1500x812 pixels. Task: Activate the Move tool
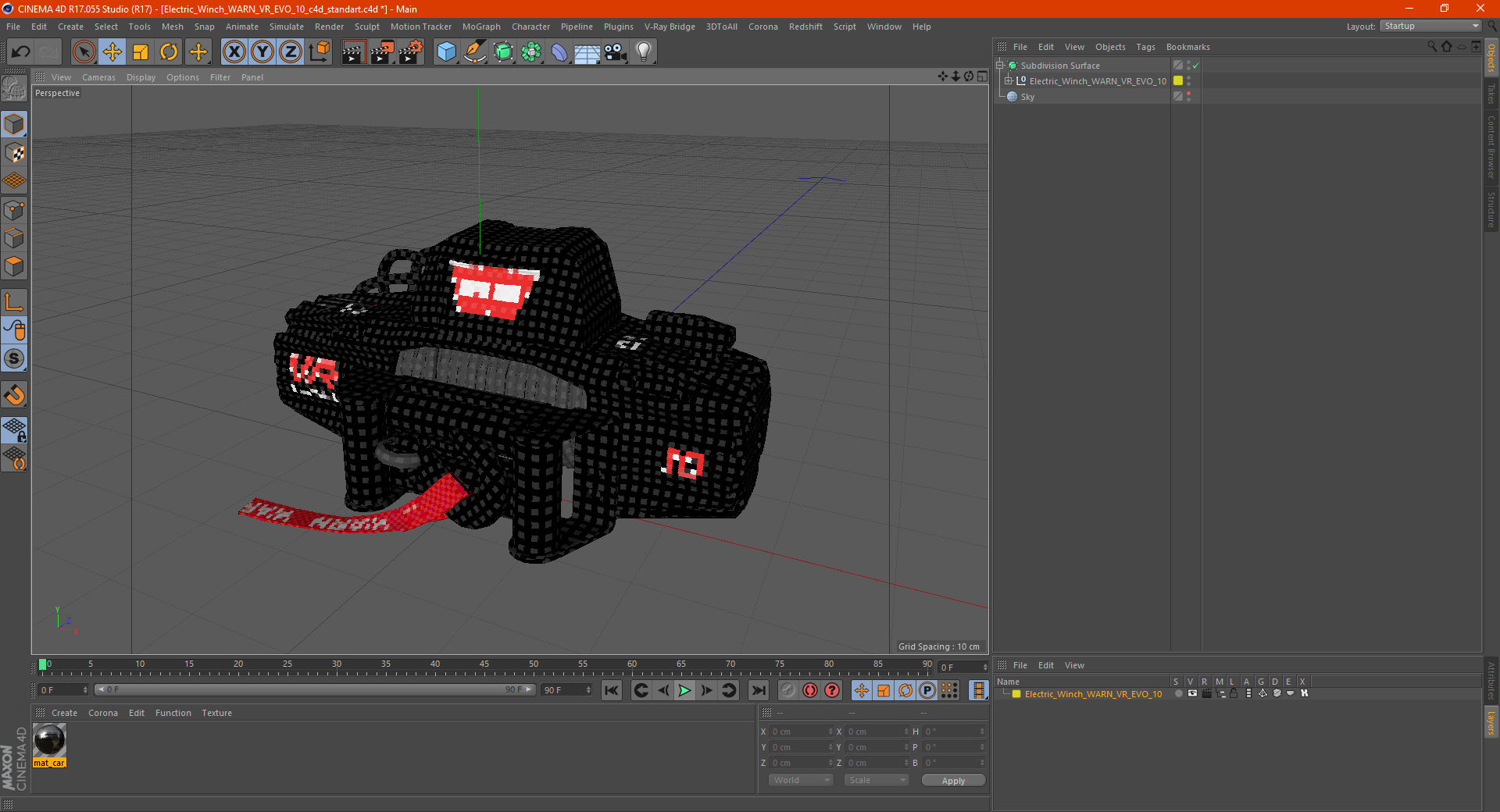(112, 52)
